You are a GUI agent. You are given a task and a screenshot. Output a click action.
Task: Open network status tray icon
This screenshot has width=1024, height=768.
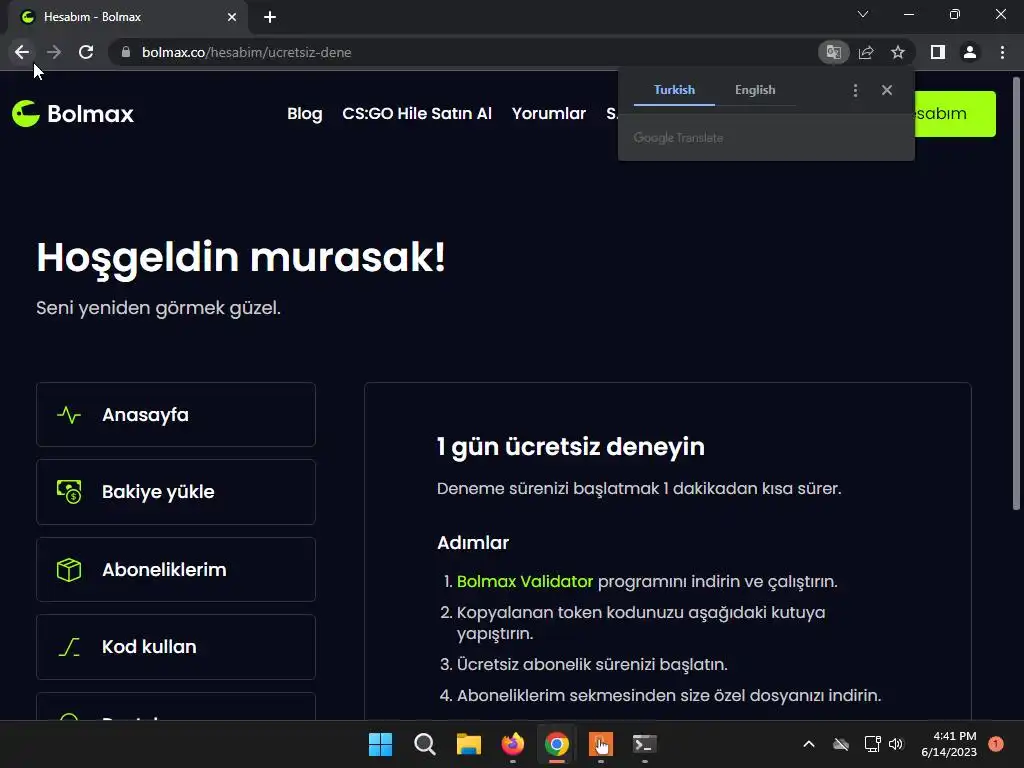pos(872,744)
